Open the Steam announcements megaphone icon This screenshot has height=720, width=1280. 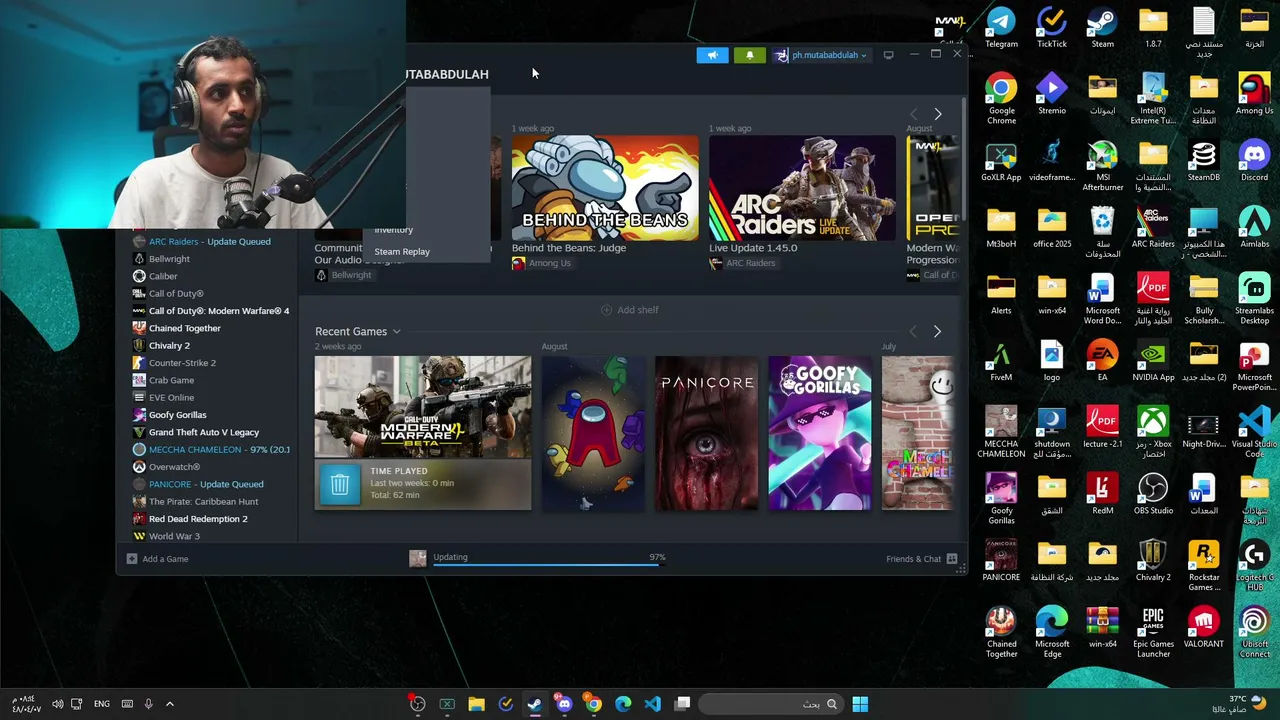point(712,55)
